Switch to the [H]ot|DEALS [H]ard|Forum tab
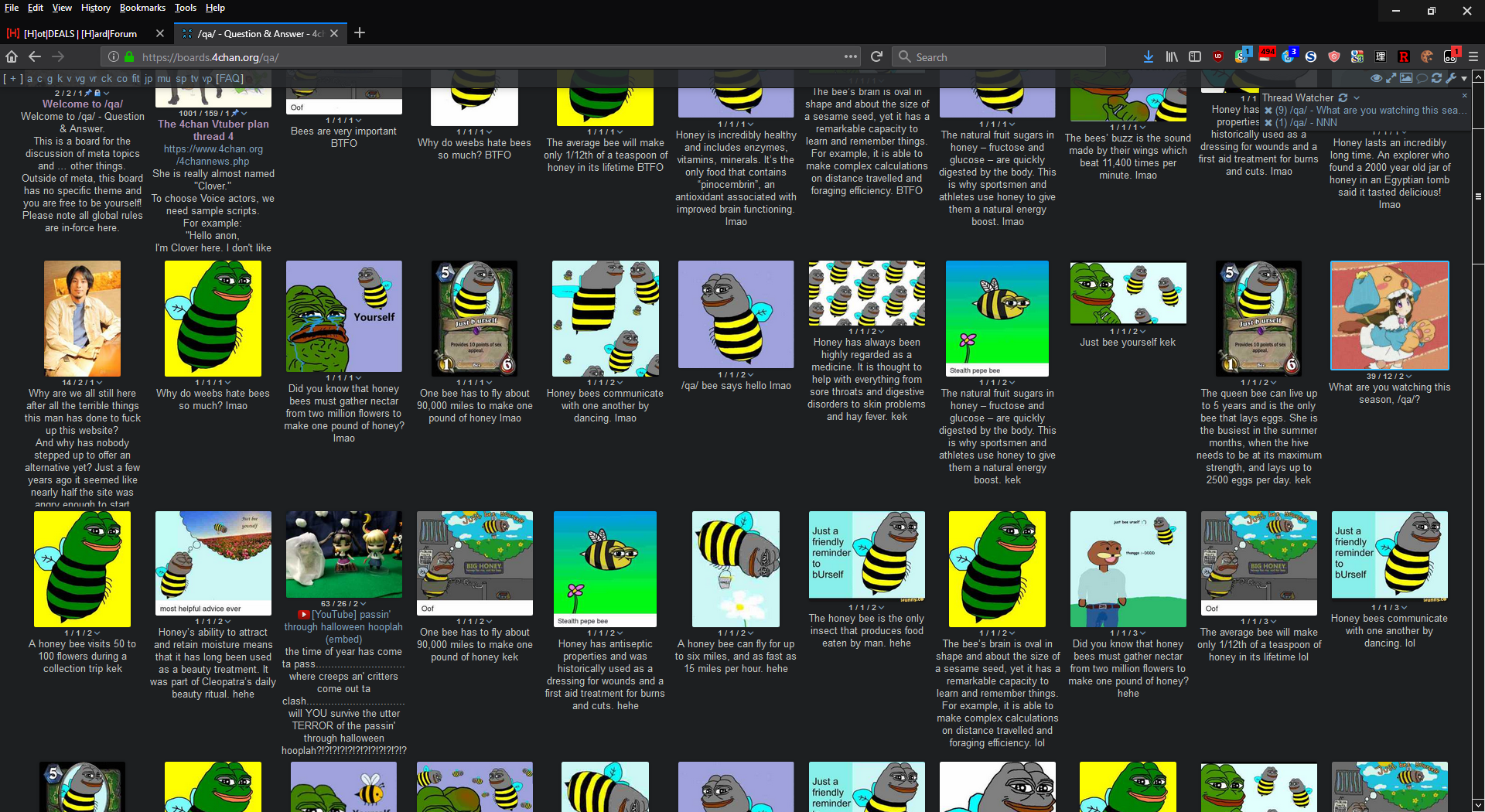Image resolution: width=1485 pixels, height=812 pixels. 80,33
